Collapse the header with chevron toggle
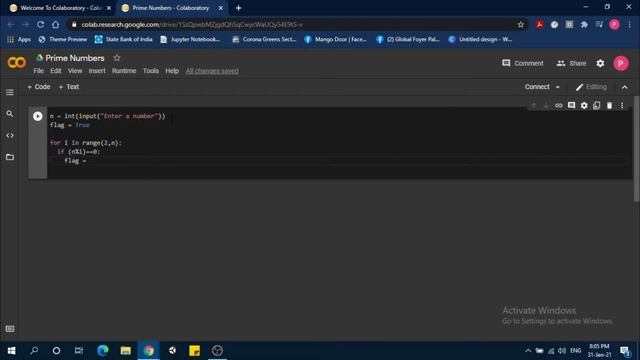The height and width of the screenshot is (360, 640). (624, 87)
